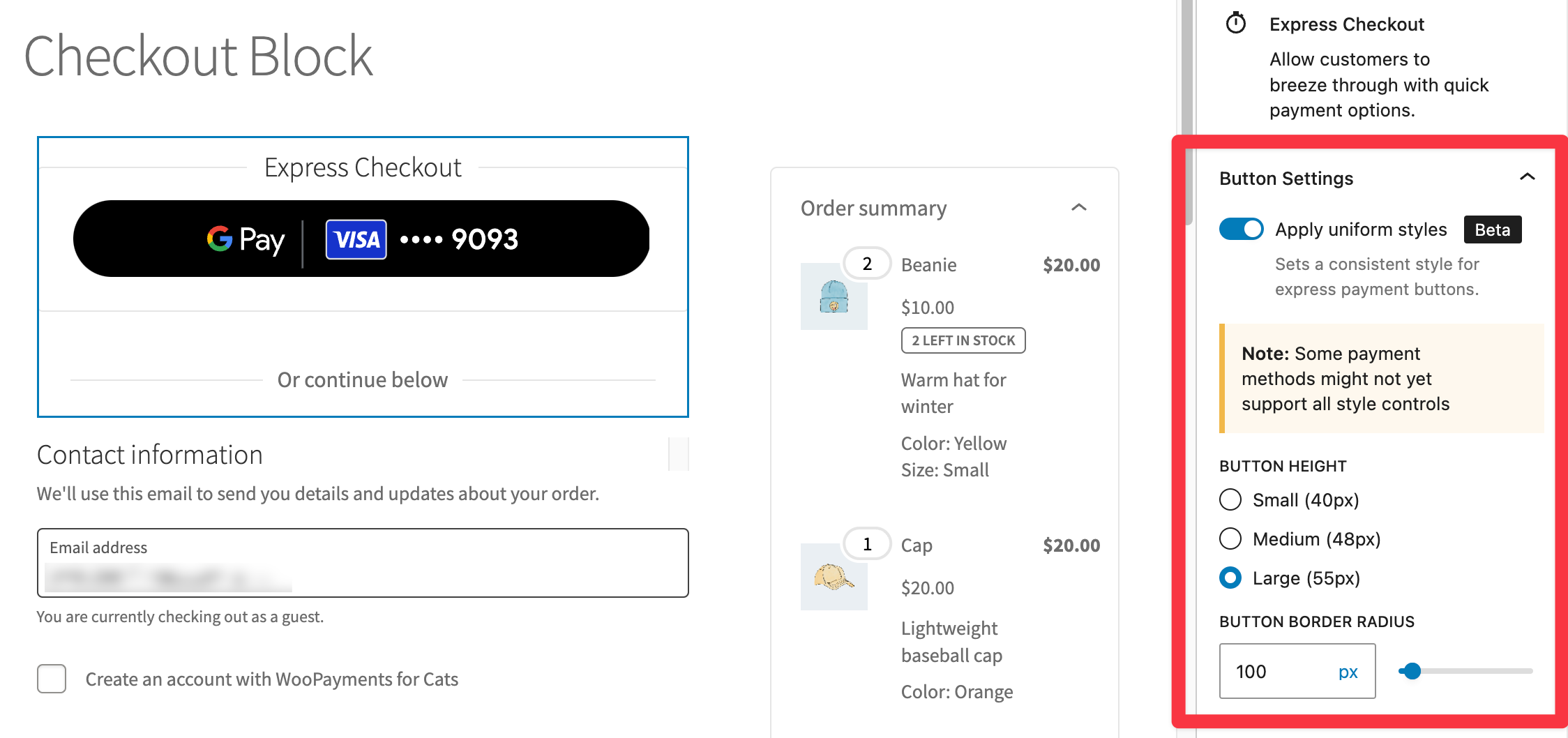Click the Color: Yellow attribute text
The image size is (1568, 738).
(953, 444)
